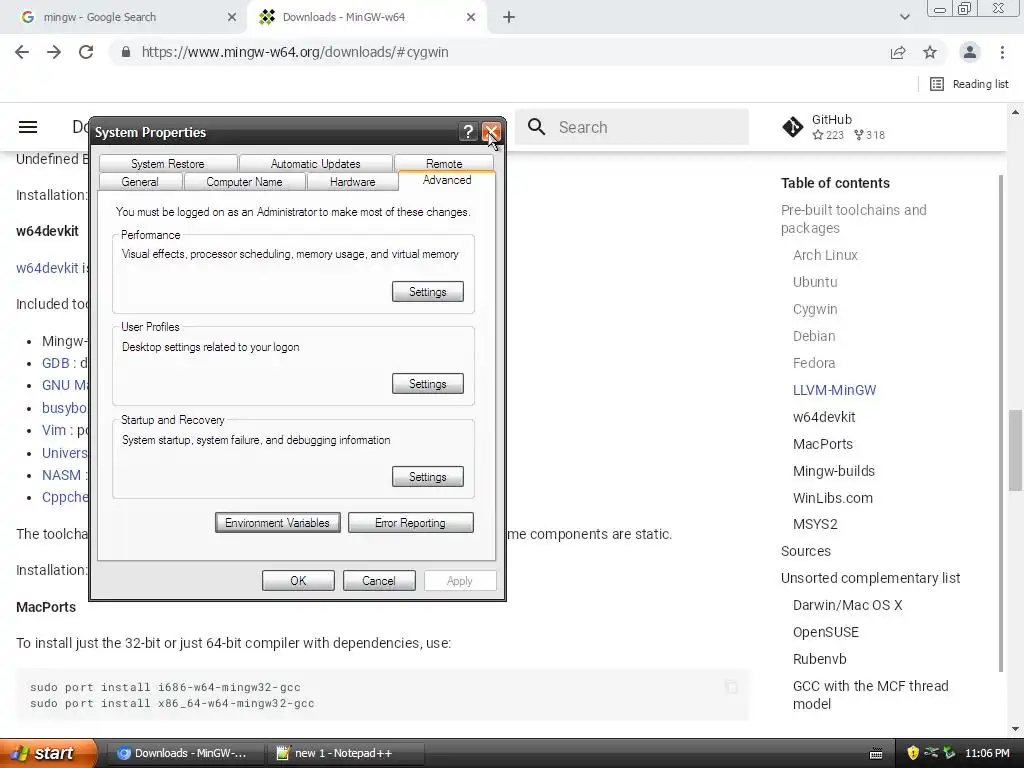
Task: Open Pre-built toolchains and packages section
Action: coord(853,219)
